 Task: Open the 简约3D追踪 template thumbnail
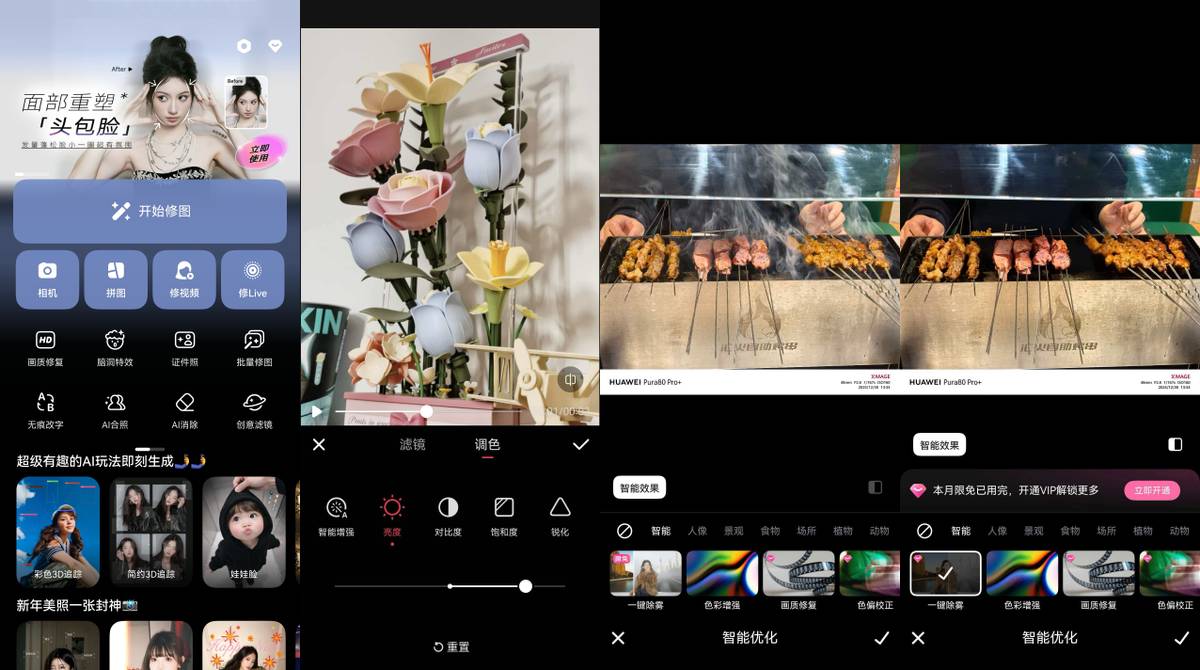[x=151, y=531]
